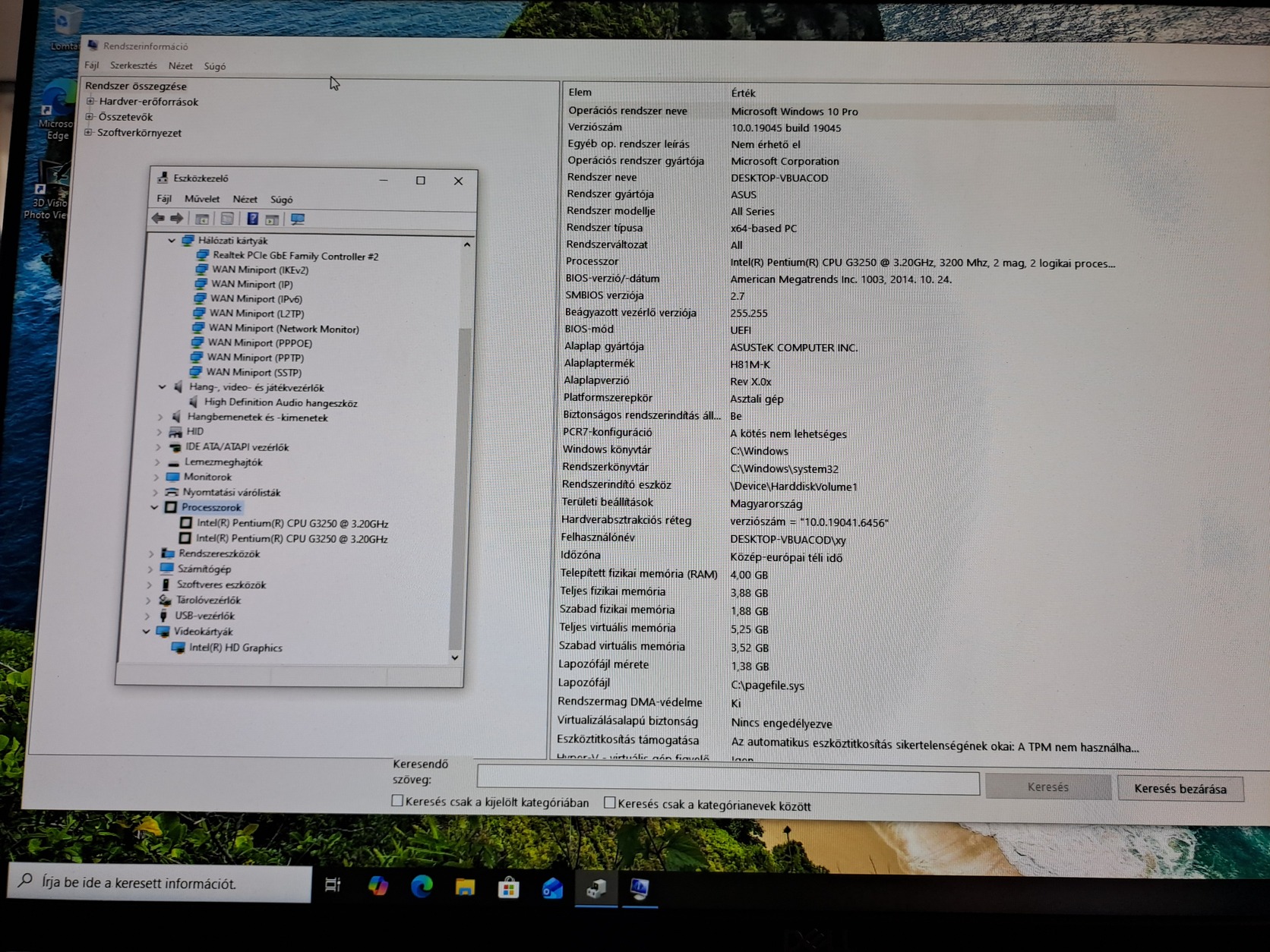Screen dimensions: 1270x952
Task: Select the Processzor row in system summary
Action: click(x=840, y=263)
